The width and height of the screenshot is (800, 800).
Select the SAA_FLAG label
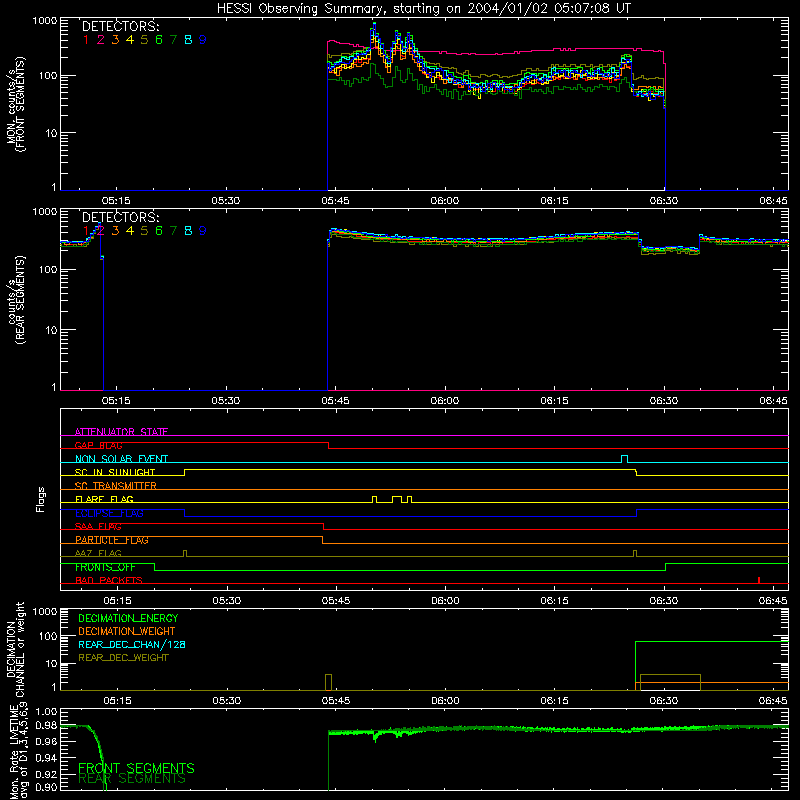coord(98,526)
